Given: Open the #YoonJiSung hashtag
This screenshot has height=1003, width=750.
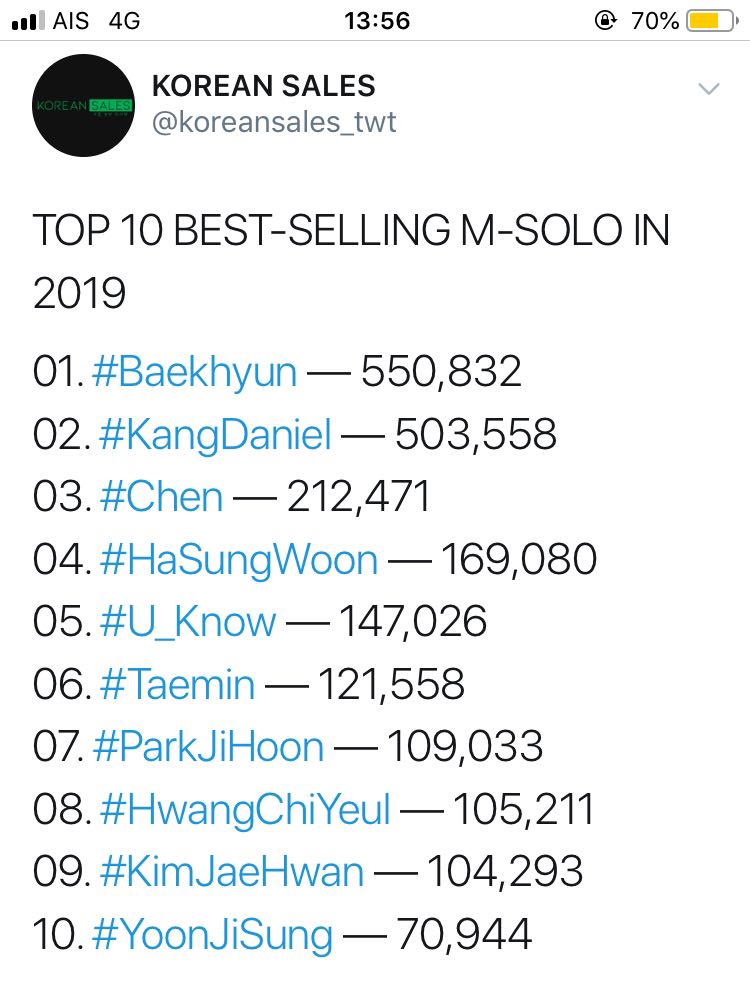Looking at the screenshot, I should (x=212, y=935).
